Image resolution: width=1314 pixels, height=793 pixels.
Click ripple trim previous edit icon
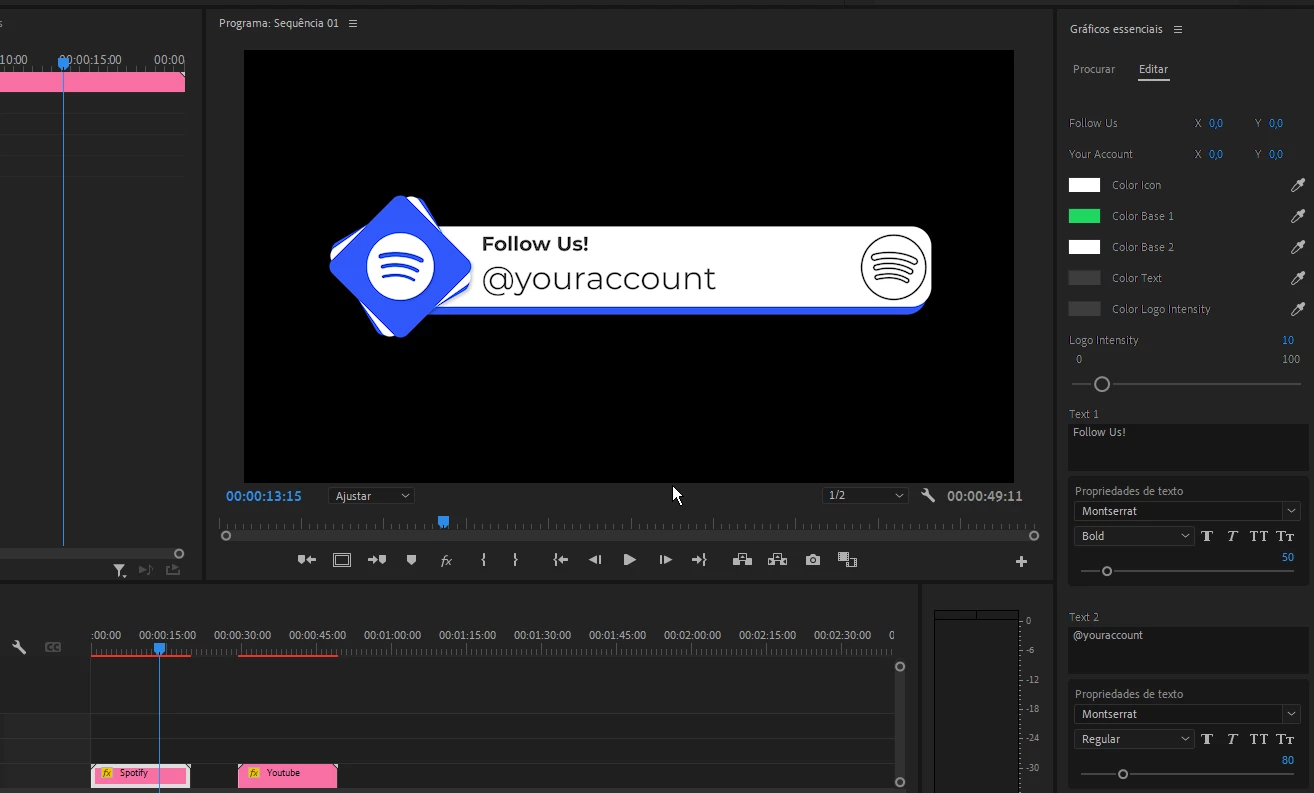(x=307, y=560)
